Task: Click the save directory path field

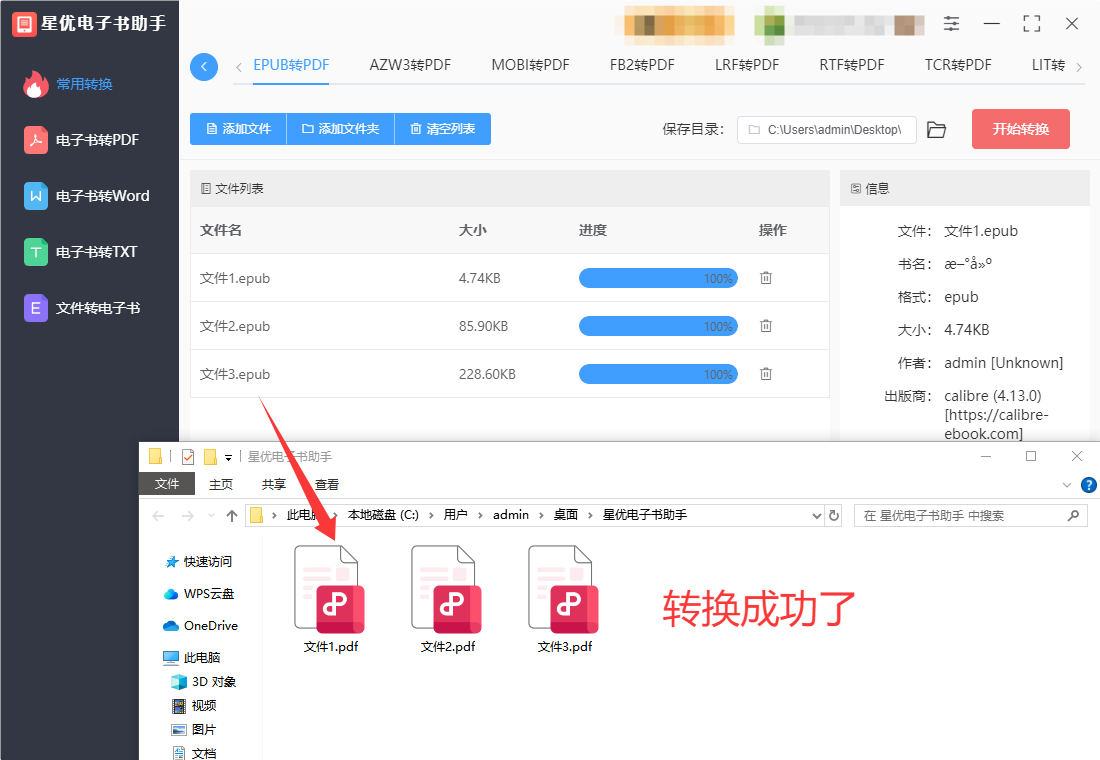Action: [x=826, y=130]
